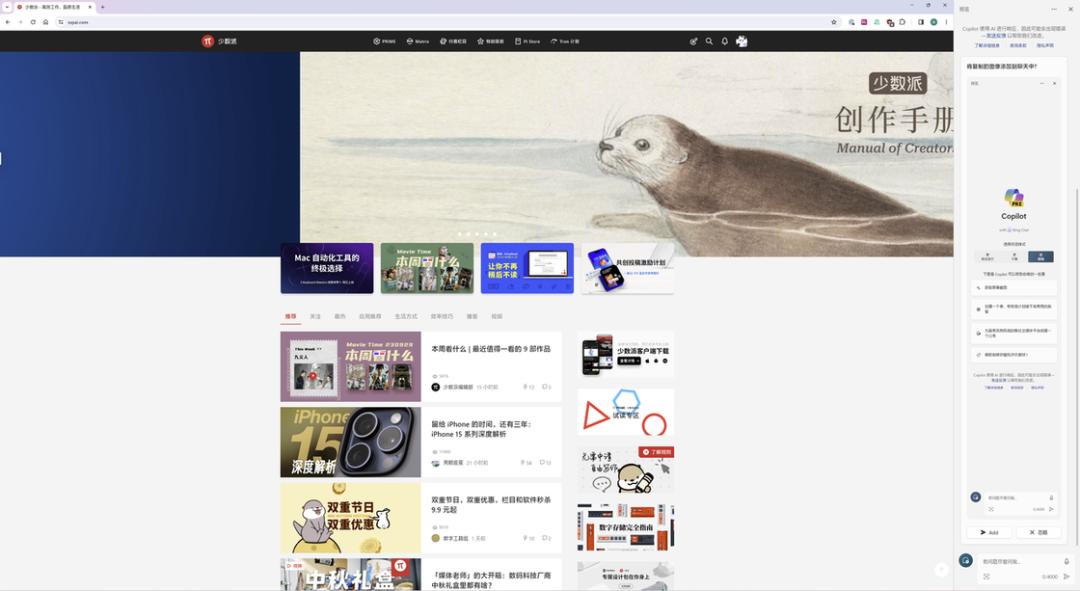Select the highlighted conversation style option in Copilot
Screen dimensions: 1080x591
(1041, 256)
